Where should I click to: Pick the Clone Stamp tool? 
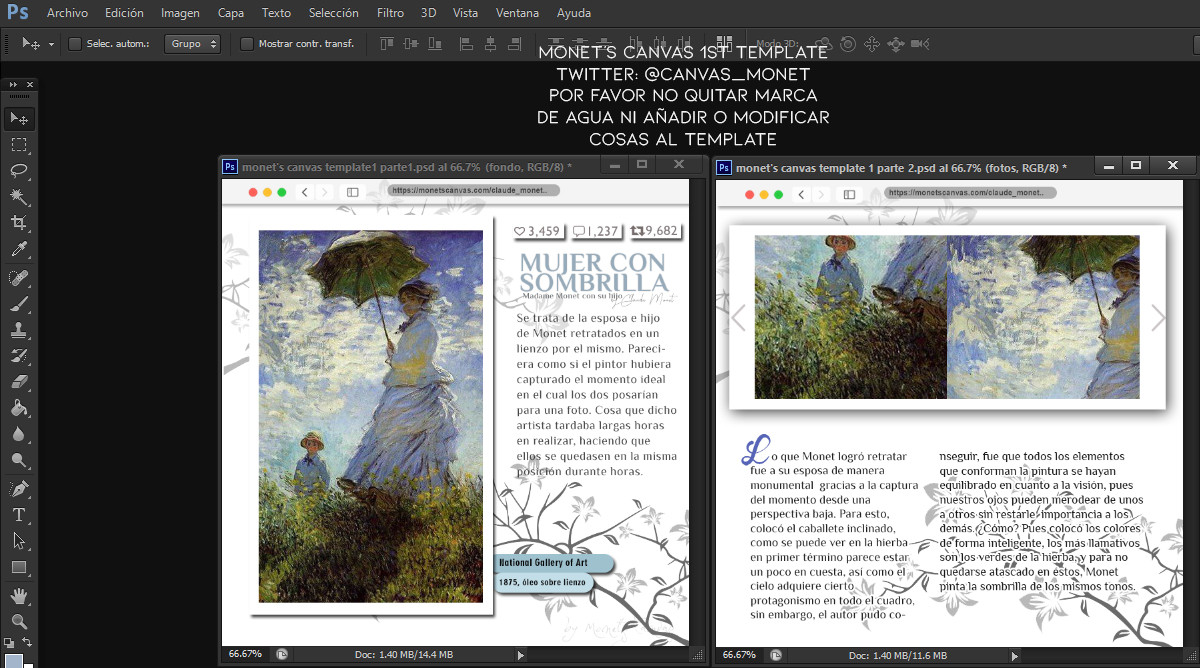pyautogui.click(x=18, y=329)
